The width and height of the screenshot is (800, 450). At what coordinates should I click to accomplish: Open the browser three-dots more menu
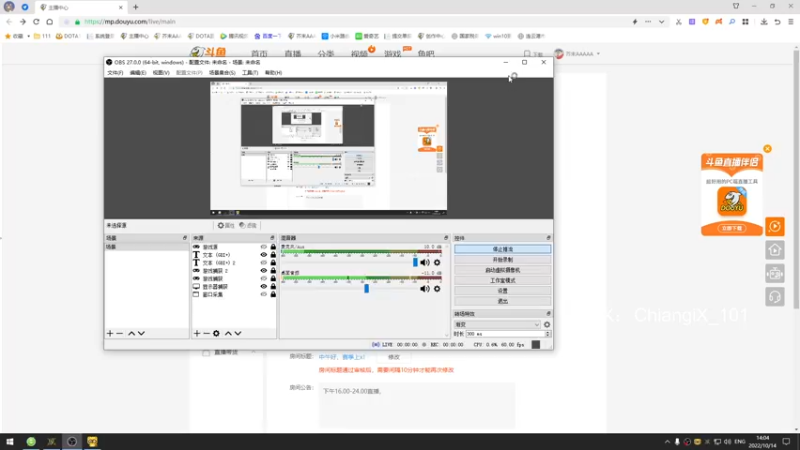648,21
